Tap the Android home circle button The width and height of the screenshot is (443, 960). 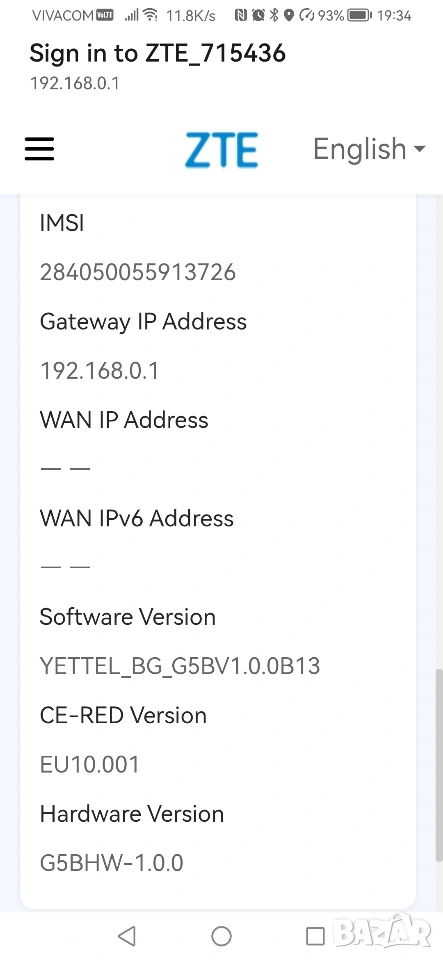tap(222, 936)
